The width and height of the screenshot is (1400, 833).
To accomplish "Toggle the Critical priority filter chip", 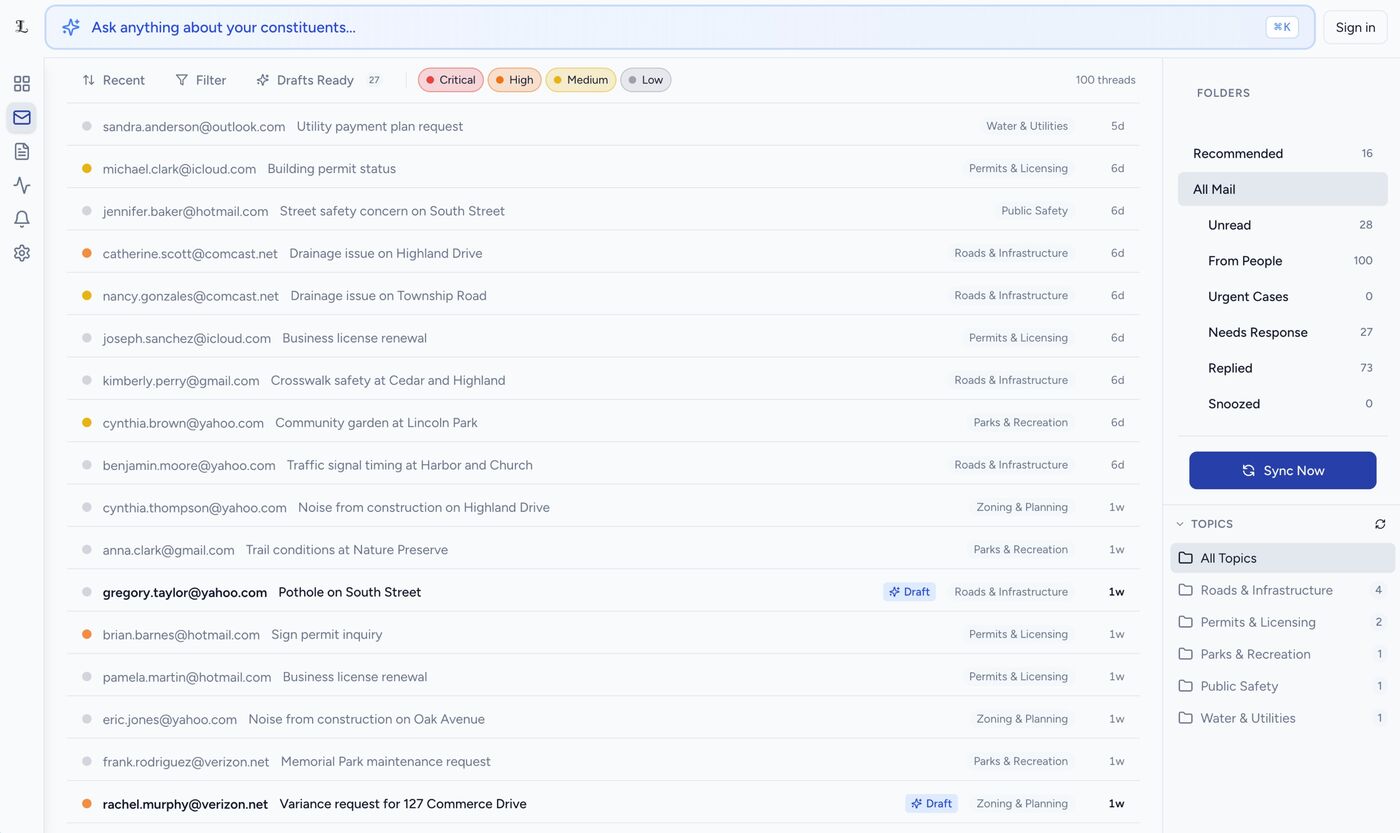I will 450,80.
